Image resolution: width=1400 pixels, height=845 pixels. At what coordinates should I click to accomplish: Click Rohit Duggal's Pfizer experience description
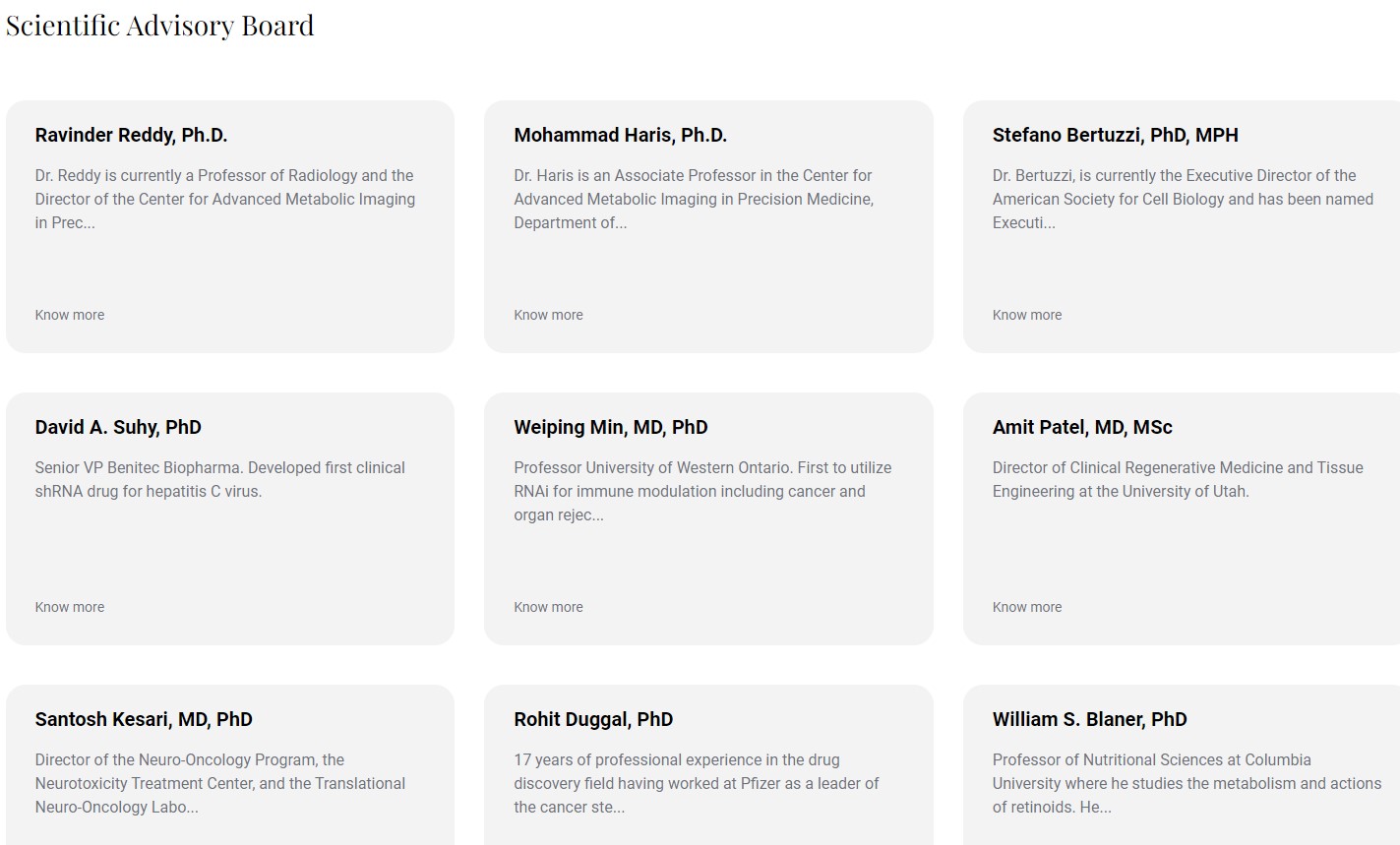697,783
